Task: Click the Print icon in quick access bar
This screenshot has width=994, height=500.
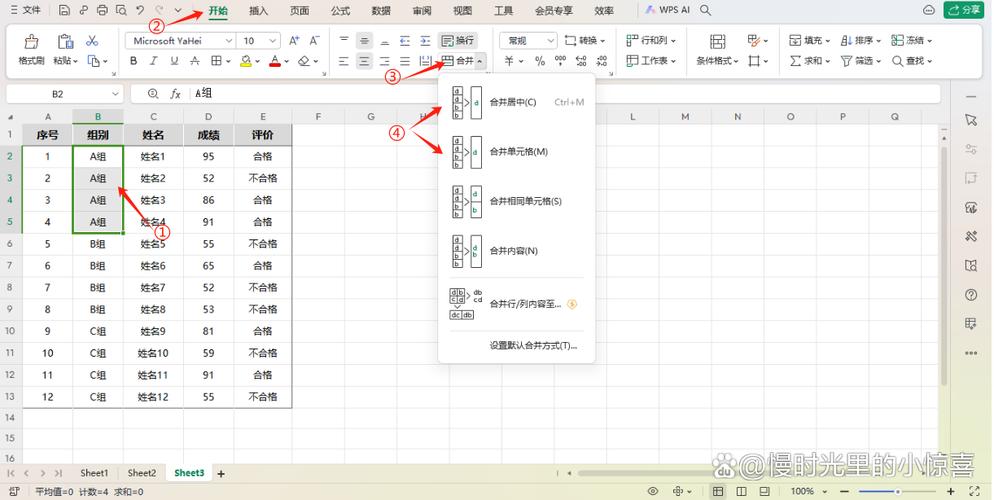Action: pyautogui.click(x=102, y=10)
